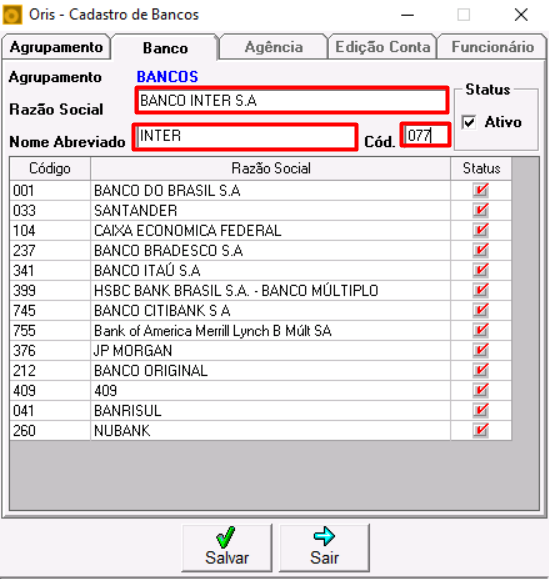The image size is (549, 579).
Task: Toggle status check for CAIXA ECONOMICA FEDERAL
Action: coord(481,230)
